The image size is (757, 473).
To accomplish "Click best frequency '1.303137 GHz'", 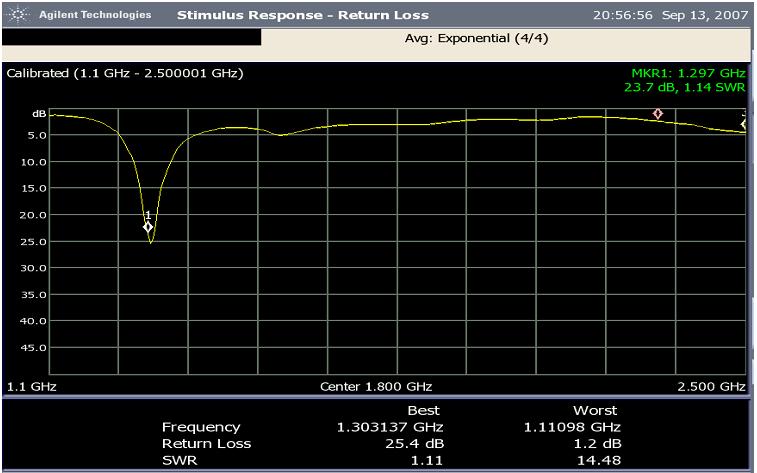I will [x=390, y=428].
